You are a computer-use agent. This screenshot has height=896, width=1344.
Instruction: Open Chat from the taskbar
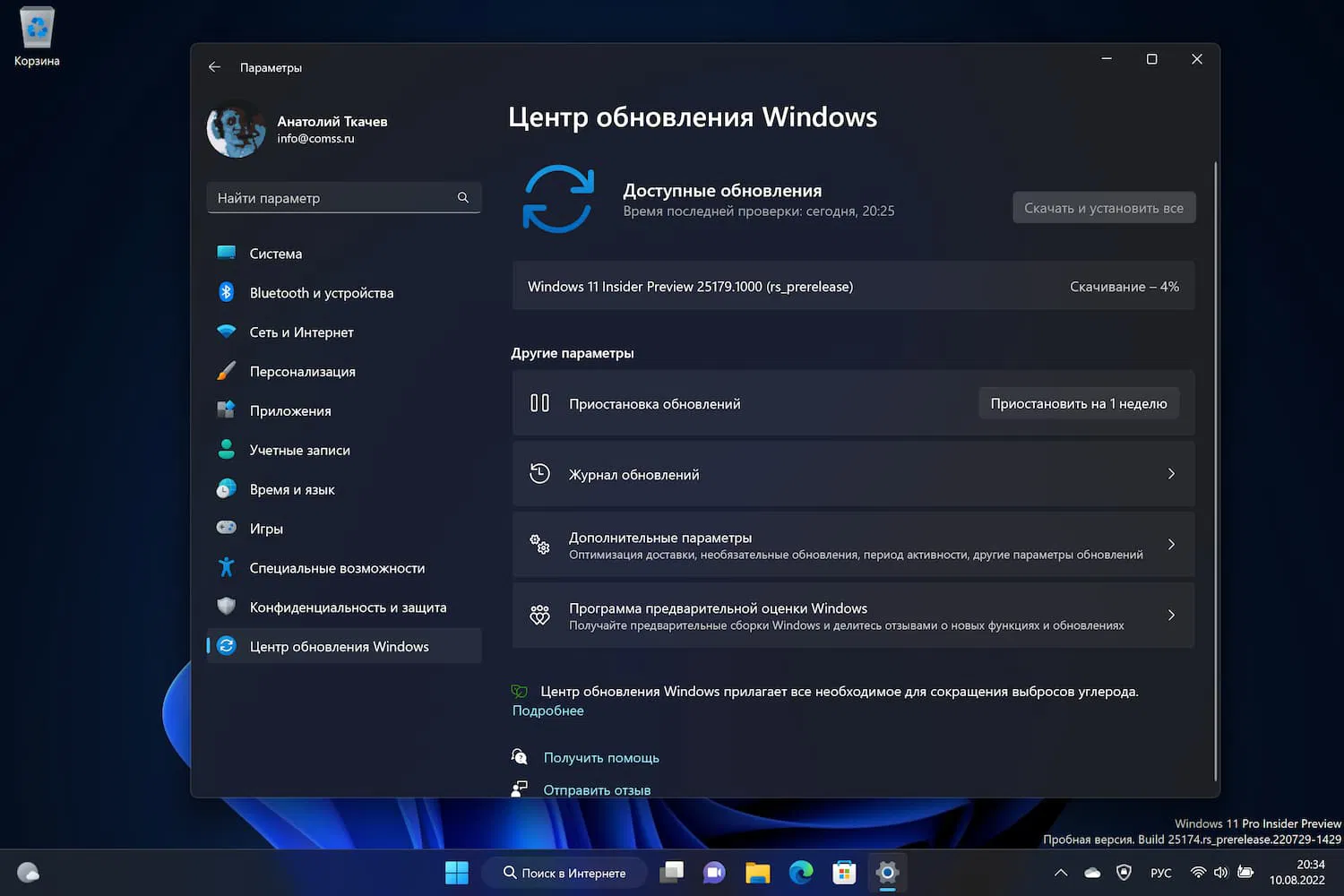[714, 872]
